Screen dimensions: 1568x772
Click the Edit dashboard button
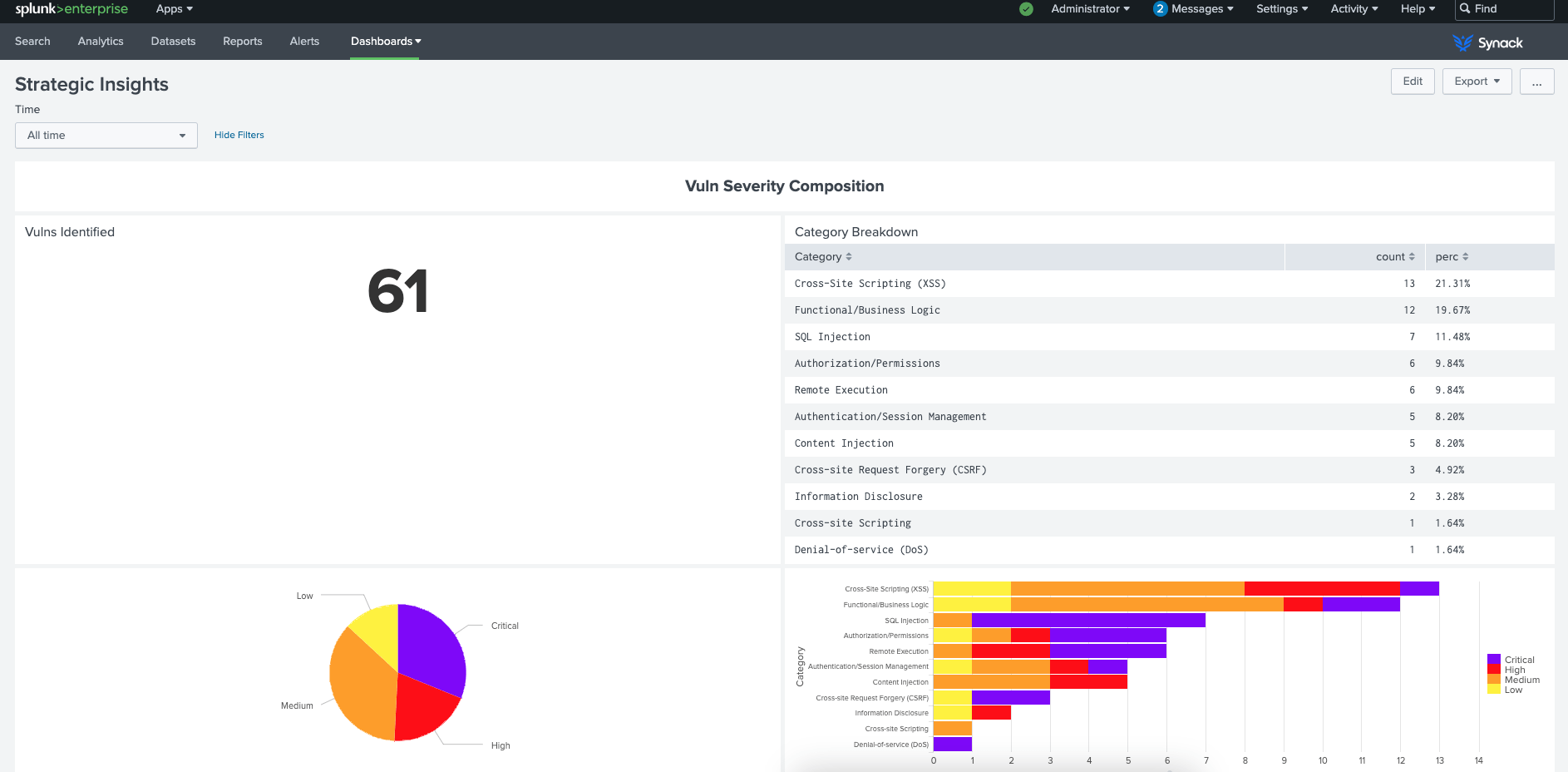point(1412,82)
